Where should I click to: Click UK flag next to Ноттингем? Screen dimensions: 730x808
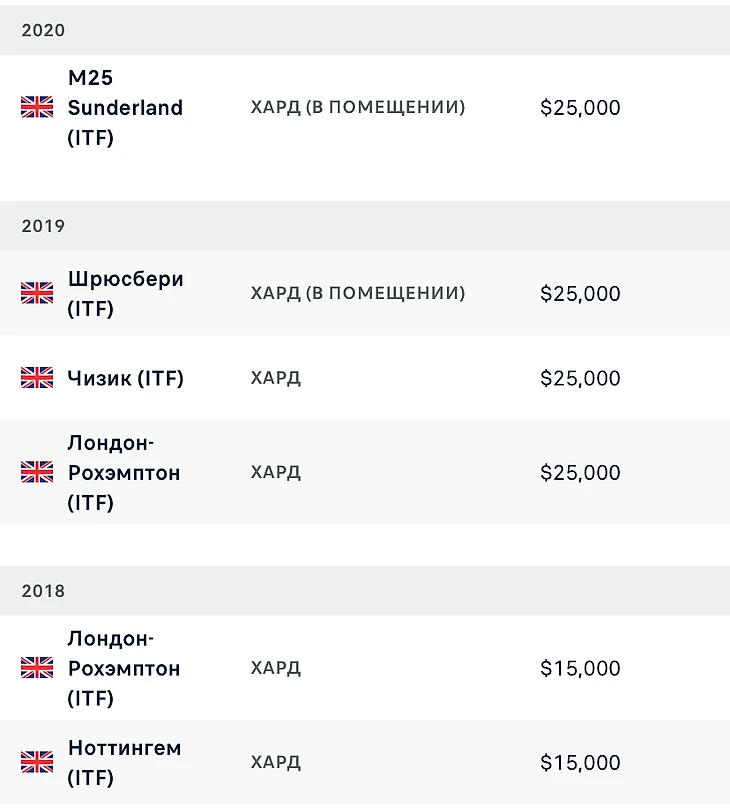(x=37, y=762)
